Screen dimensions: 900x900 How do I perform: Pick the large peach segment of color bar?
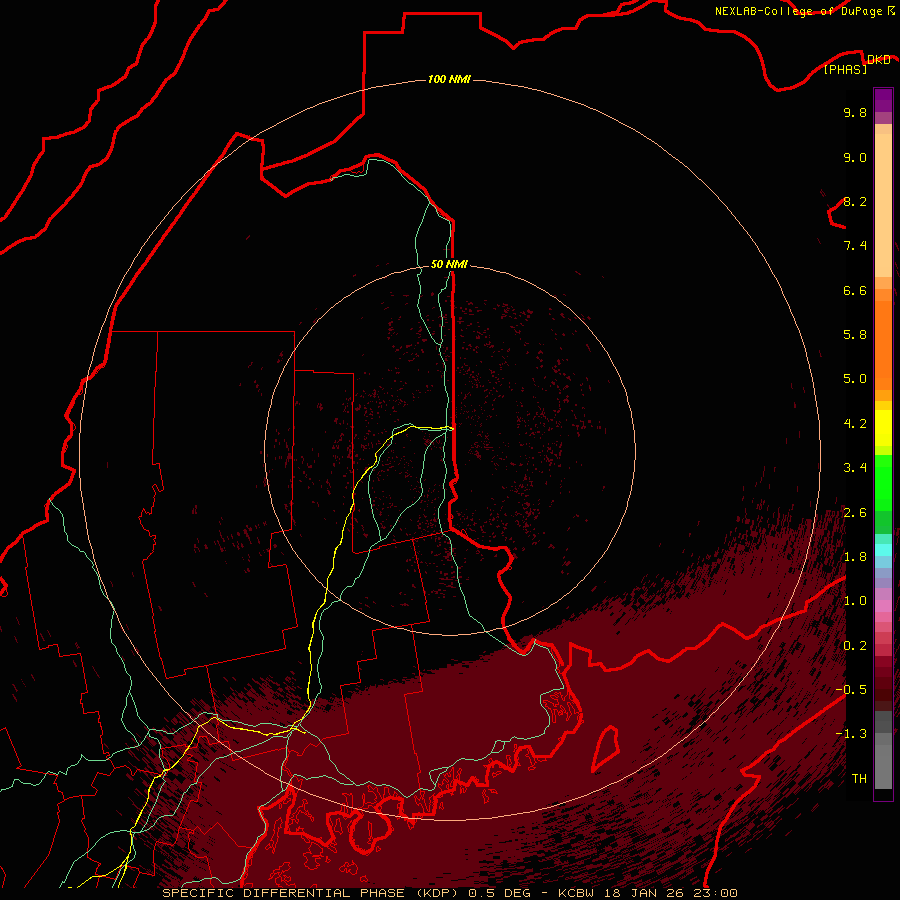pyautogui.click(x=883, y=205)
